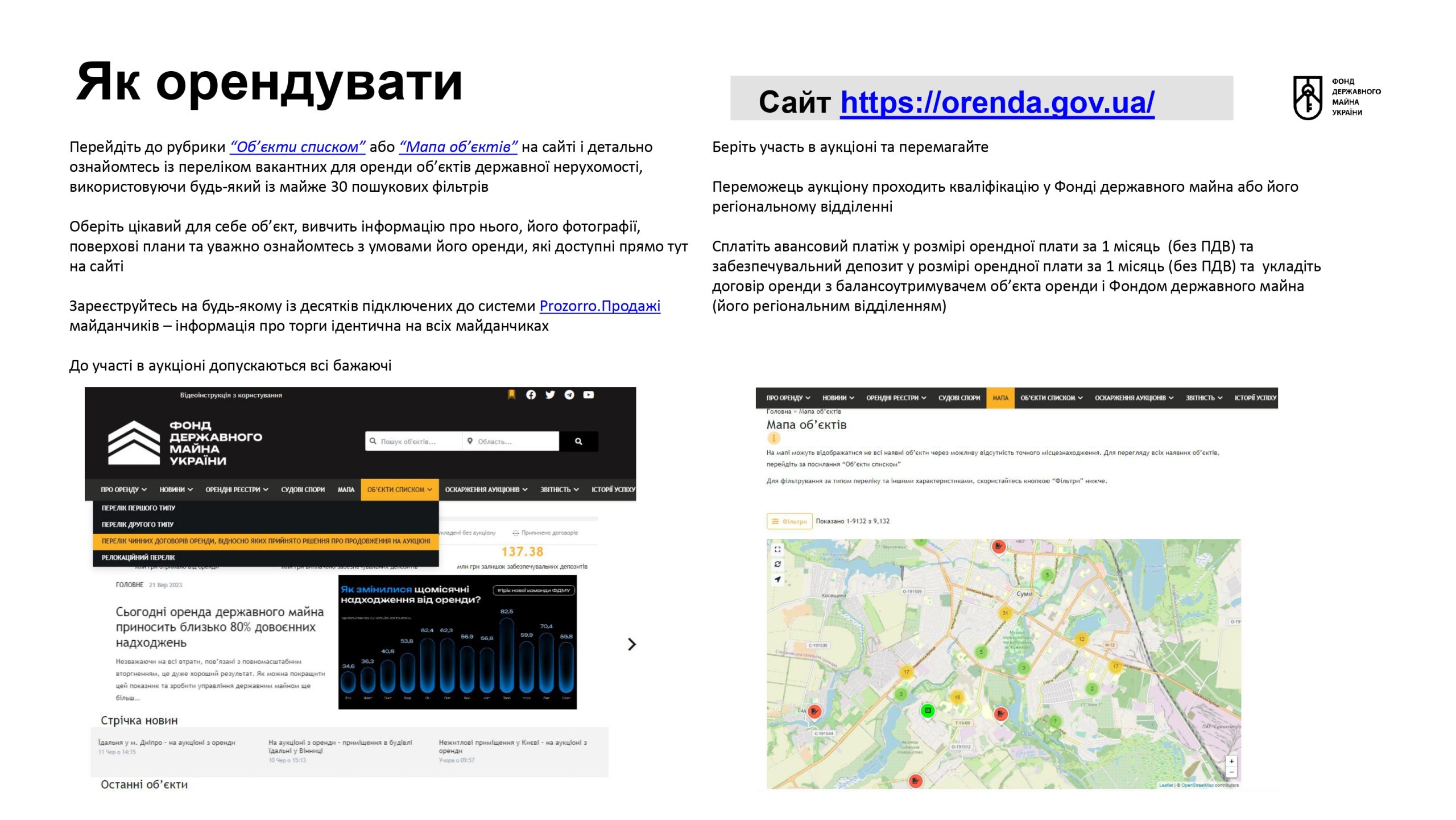Open news item about приміщення у Вінниці
The image size is (1456, 820).
340,747
